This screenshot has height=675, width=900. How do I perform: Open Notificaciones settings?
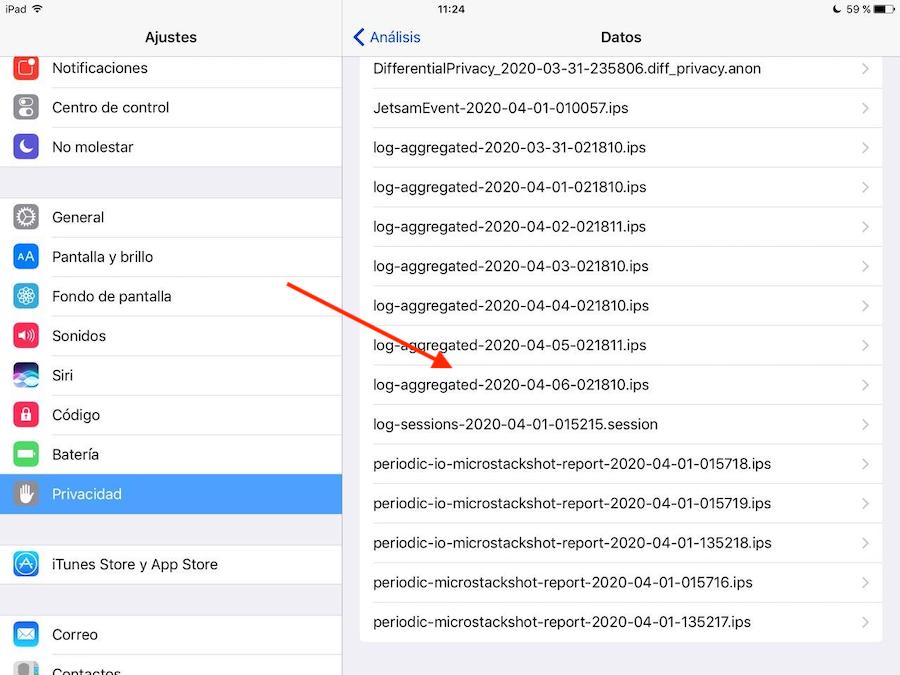click(x=170, y=68)
